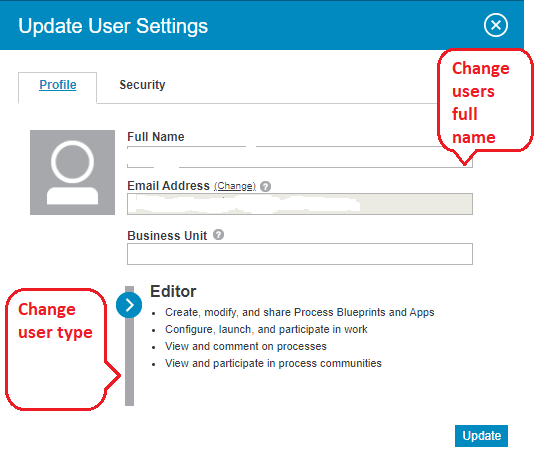Click the red 'Change users full name' callout
Viewport: 539px width, 455px height.
(485, 103)
